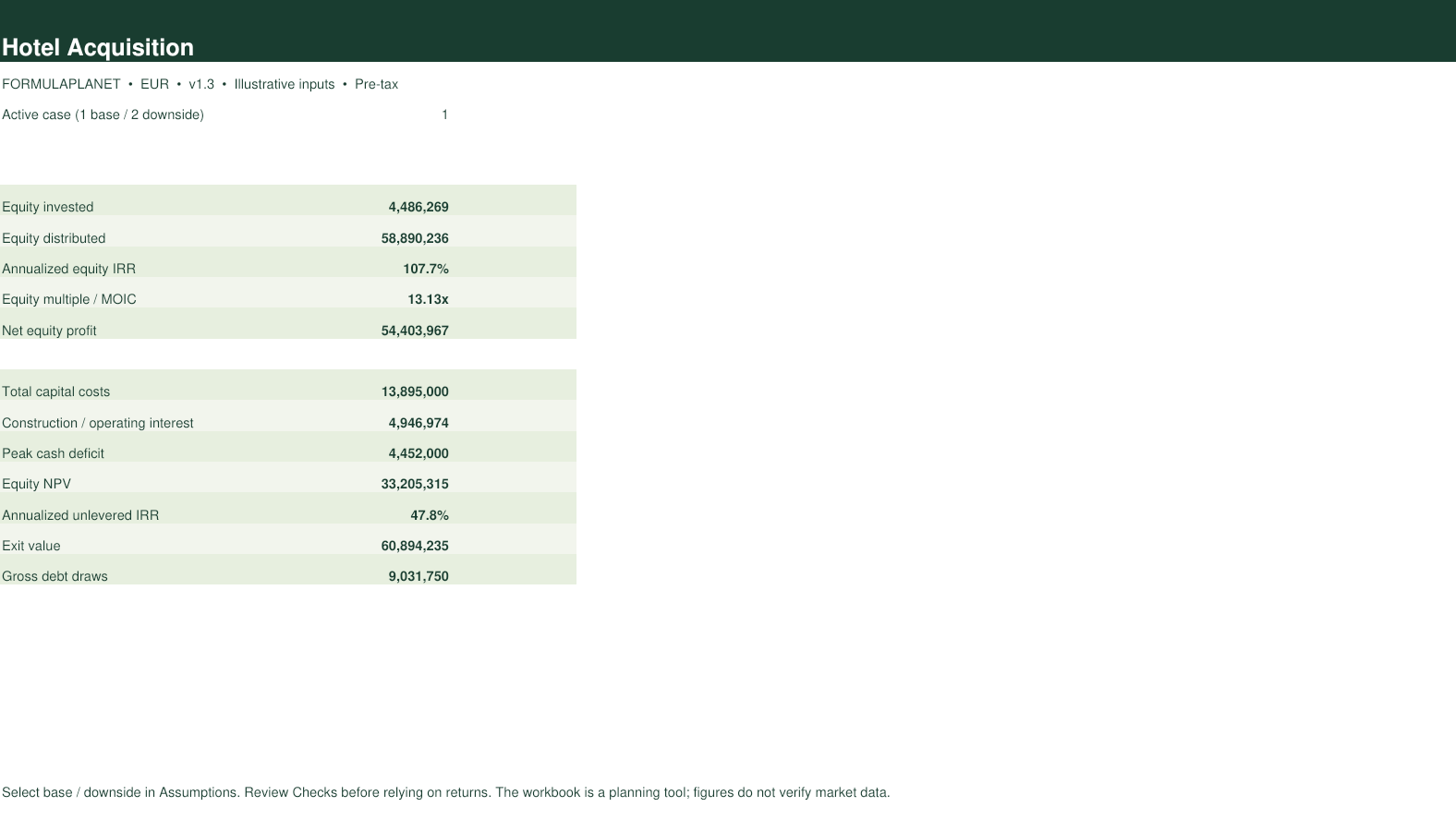Select the value 9,031,750
The image size is (1456, 831).
(419, 576)
